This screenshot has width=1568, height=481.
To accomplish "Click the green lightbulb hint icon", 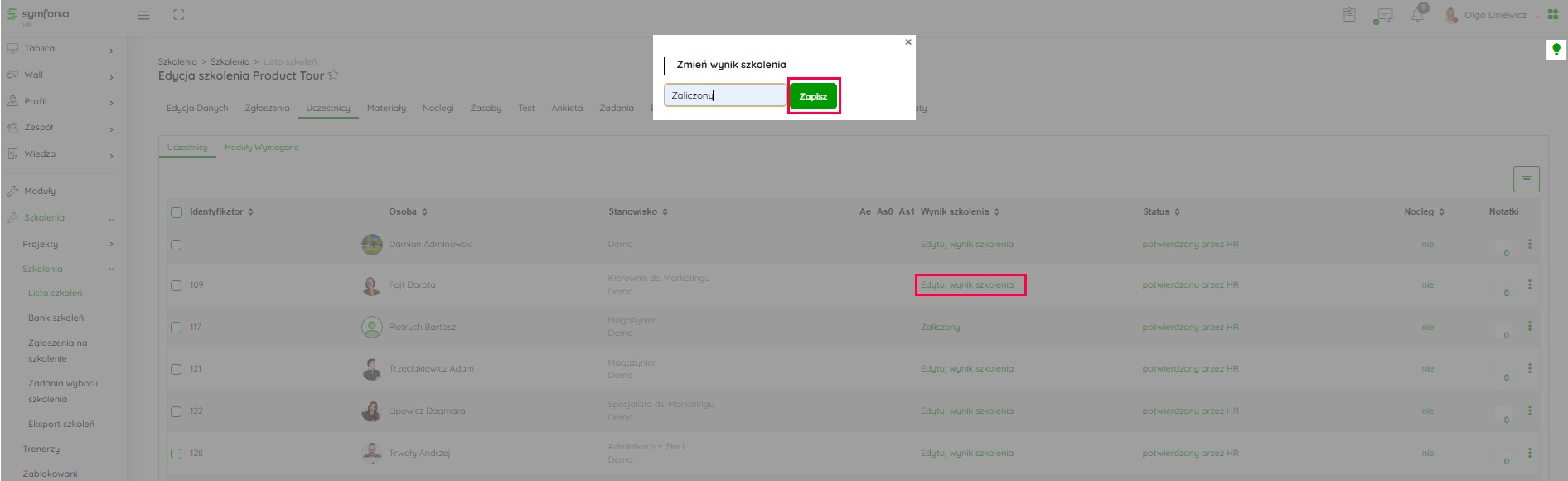I will [x=1556, y=50].
